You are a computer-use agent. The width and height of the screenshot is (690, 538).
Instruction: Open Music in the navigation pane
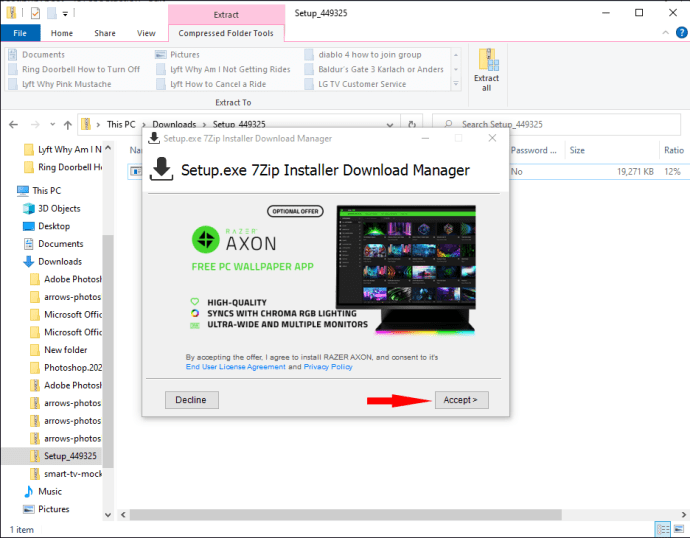coord(43,491)
